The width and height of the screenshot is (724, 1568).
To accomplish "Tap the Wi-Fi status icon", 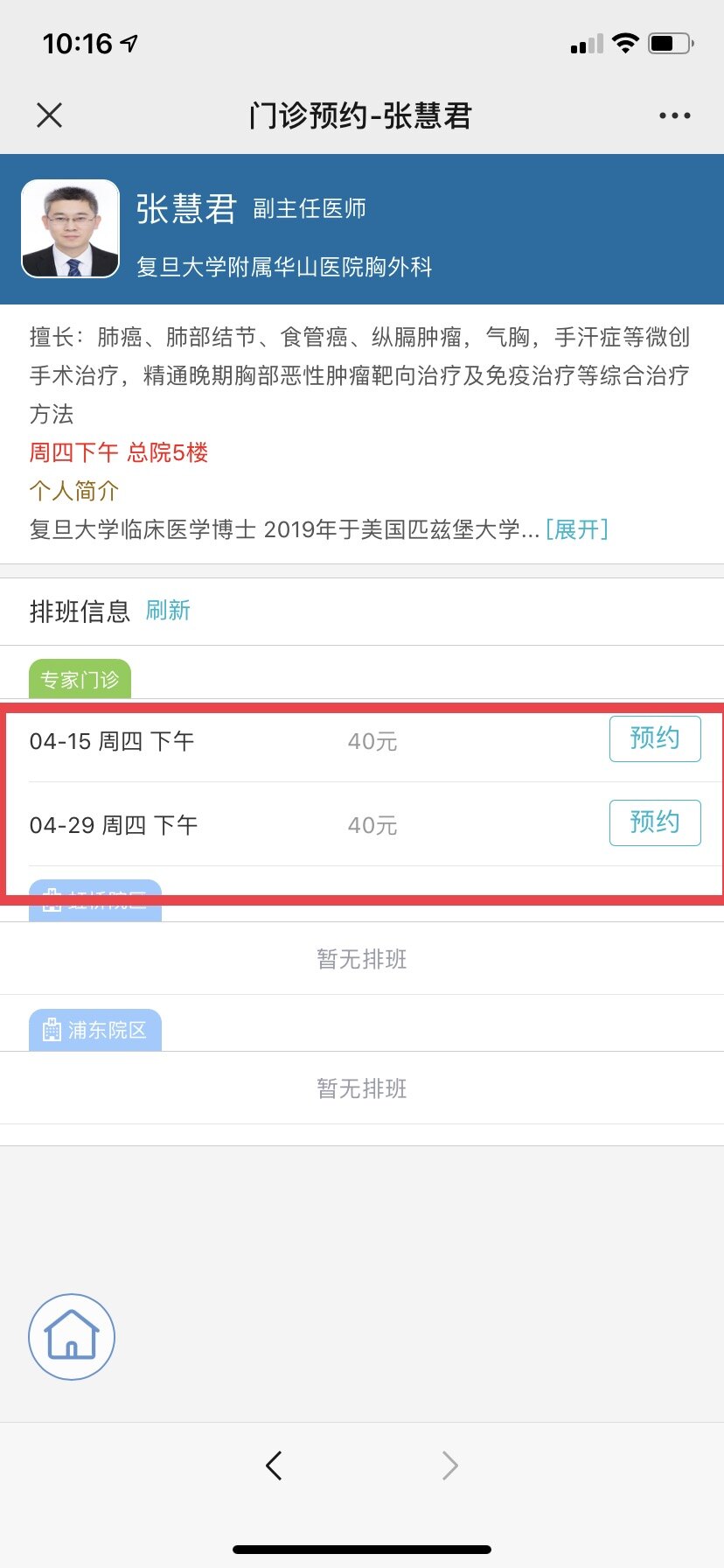I will (x=625, y=43).
